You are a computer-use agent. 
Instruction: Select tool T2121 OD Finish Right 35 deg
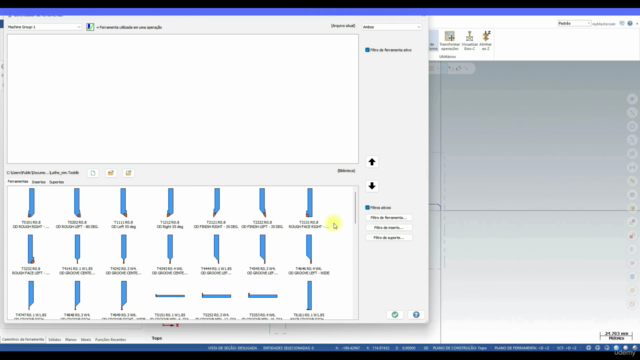216,207
